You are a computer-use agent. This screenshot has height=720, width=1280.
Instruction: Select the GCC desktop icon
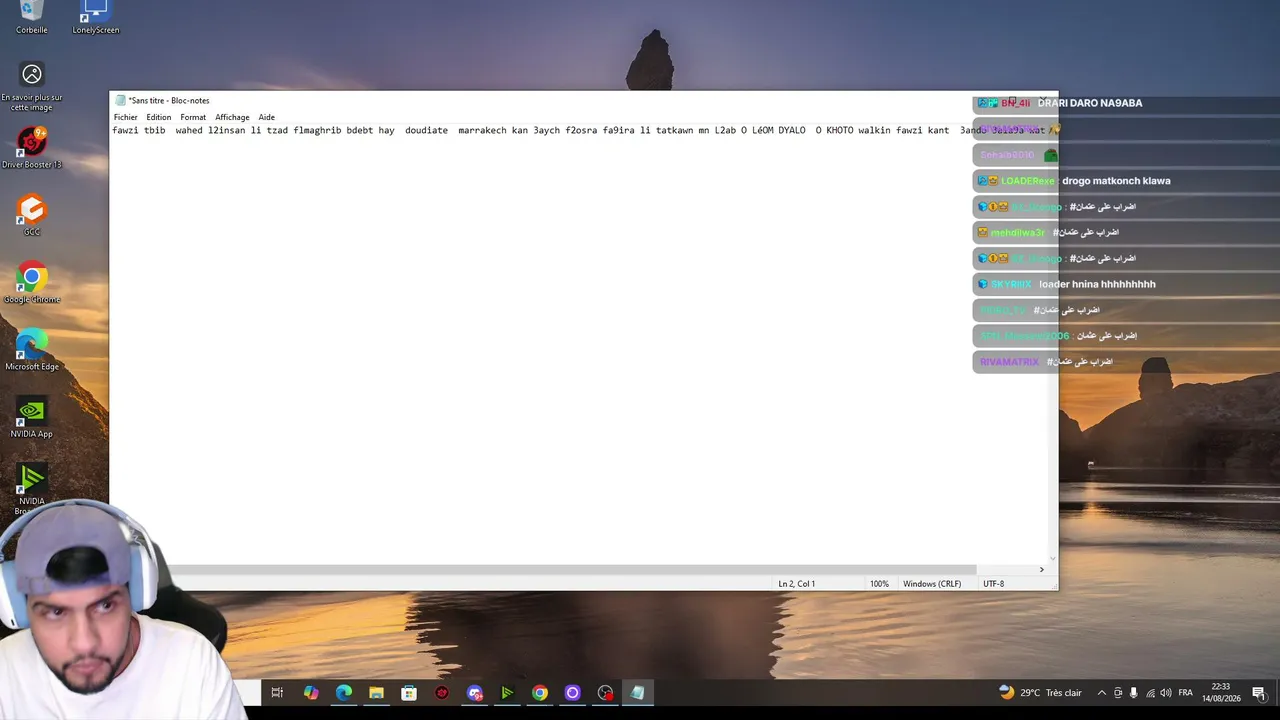(32, 215)
